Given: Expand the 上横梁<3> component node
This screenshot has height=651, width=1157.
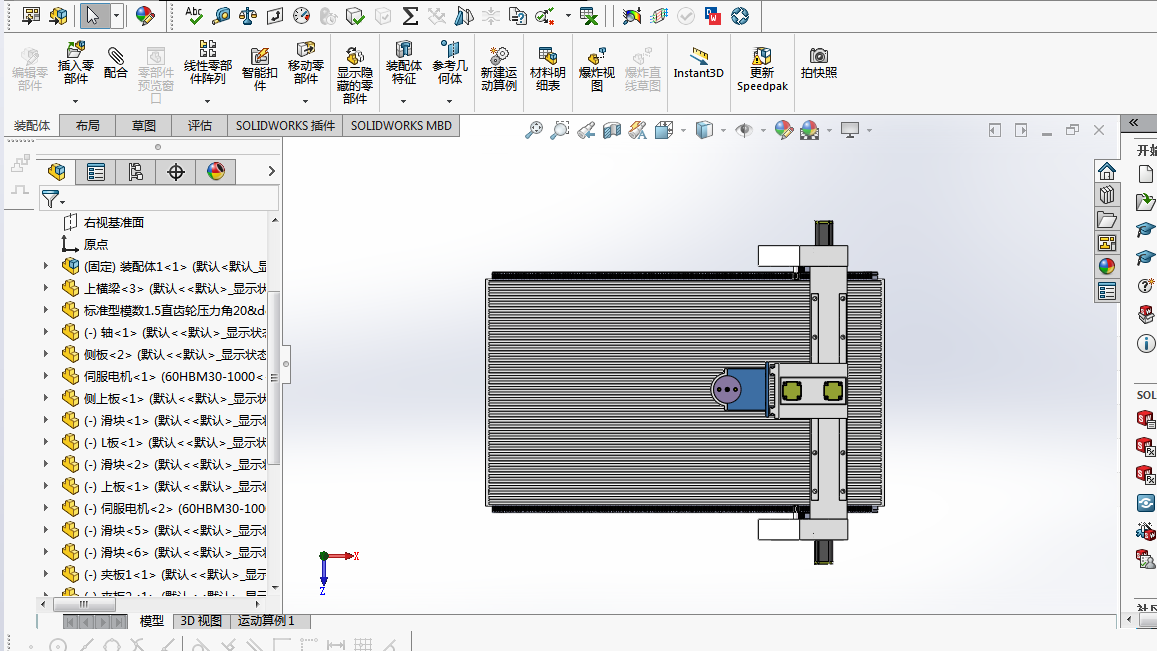Looking at the screenshot, I should pos(45,289).
